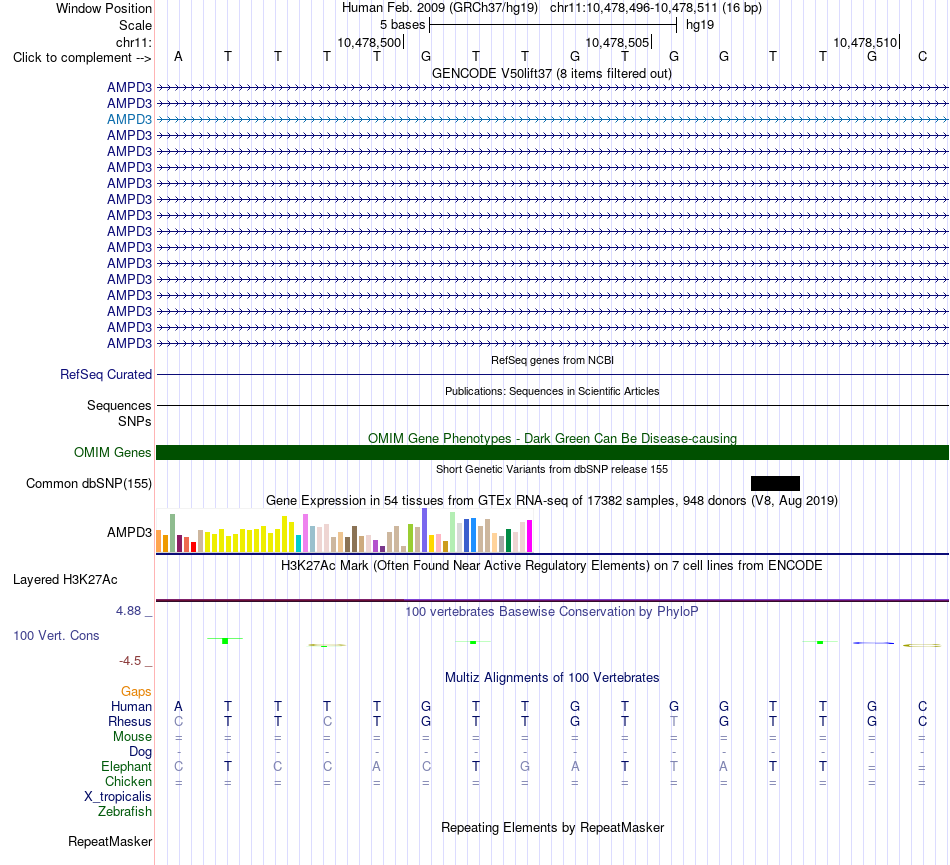Click the 'OMIM Gene Phenotypes' track title
Screen dimensions: 950x865
[552, 438]
